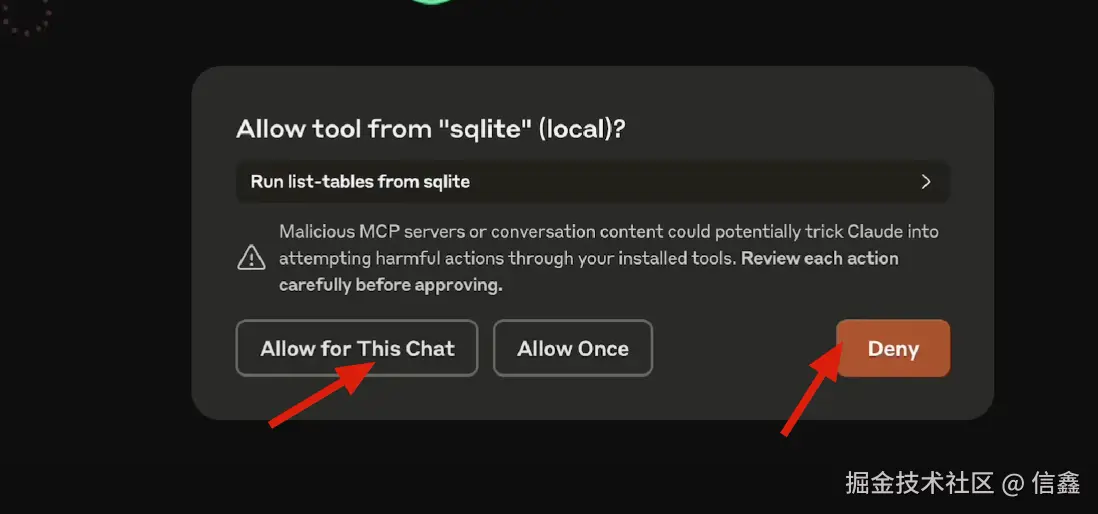
Task: Click the red arrow pointing at Deny
Action: coord(811,387)
